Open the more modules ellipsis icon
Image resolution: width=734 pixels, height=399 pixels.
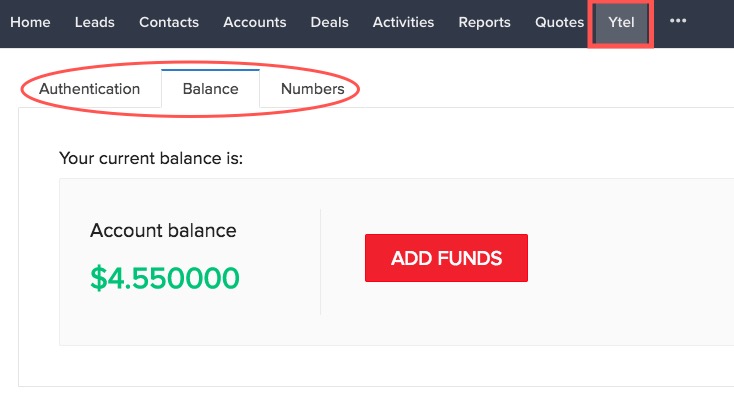click(x=677, y=21)
